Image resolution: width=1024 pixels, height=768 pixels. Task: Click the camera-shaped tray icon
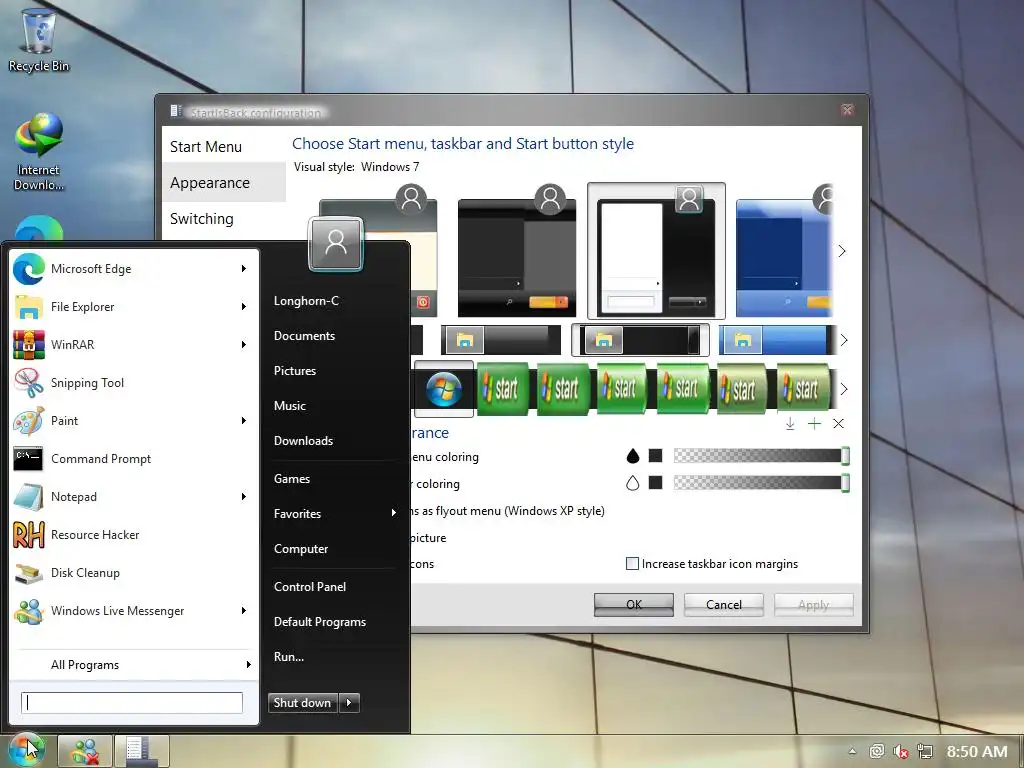(x=877, y=752)
